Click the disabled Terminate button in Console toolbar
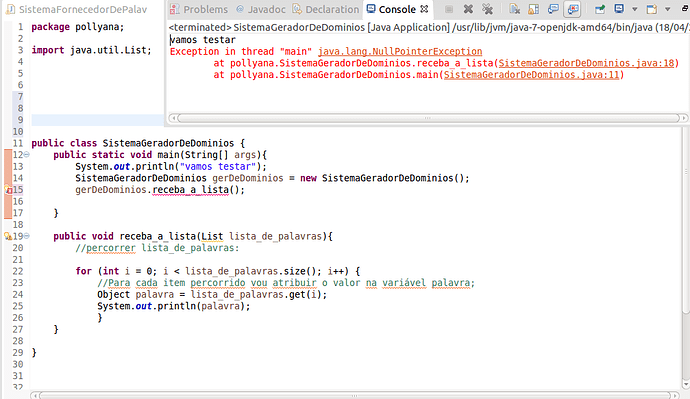 click(449, 9)
